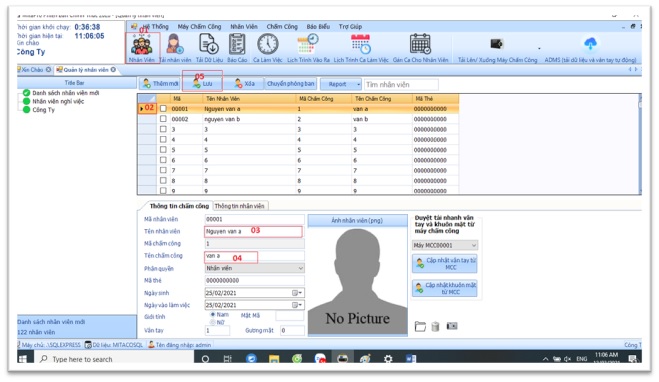
Task: Tick the checkbox in row 5
Action: [x=163, y=150]
